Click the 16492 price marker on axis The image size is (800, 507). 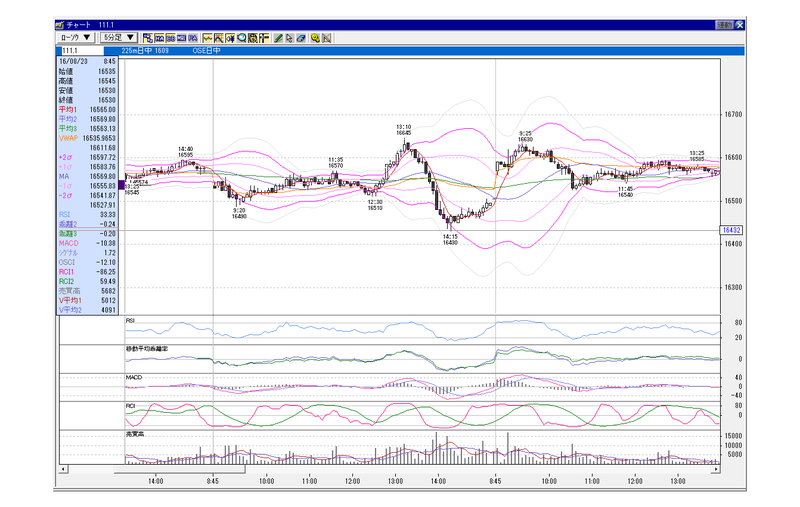click(x=731, y=230)
